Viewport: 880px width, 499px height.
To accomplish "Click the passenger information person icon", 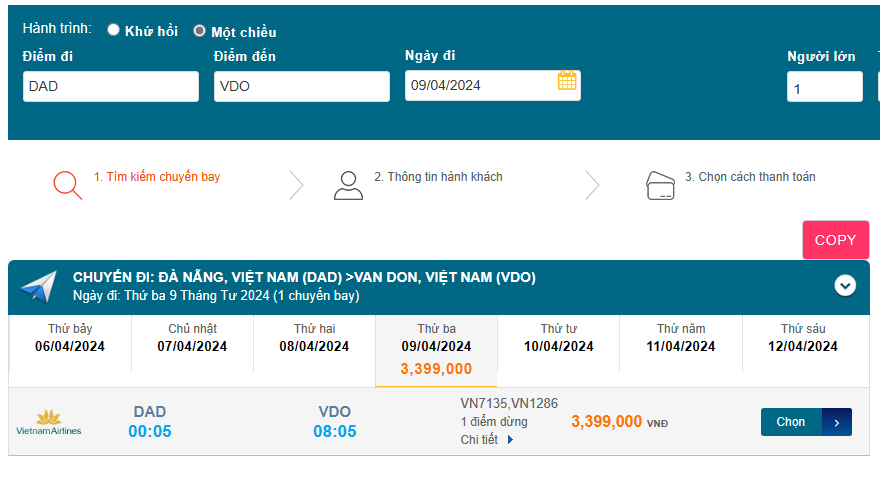I will coord(348,185).
